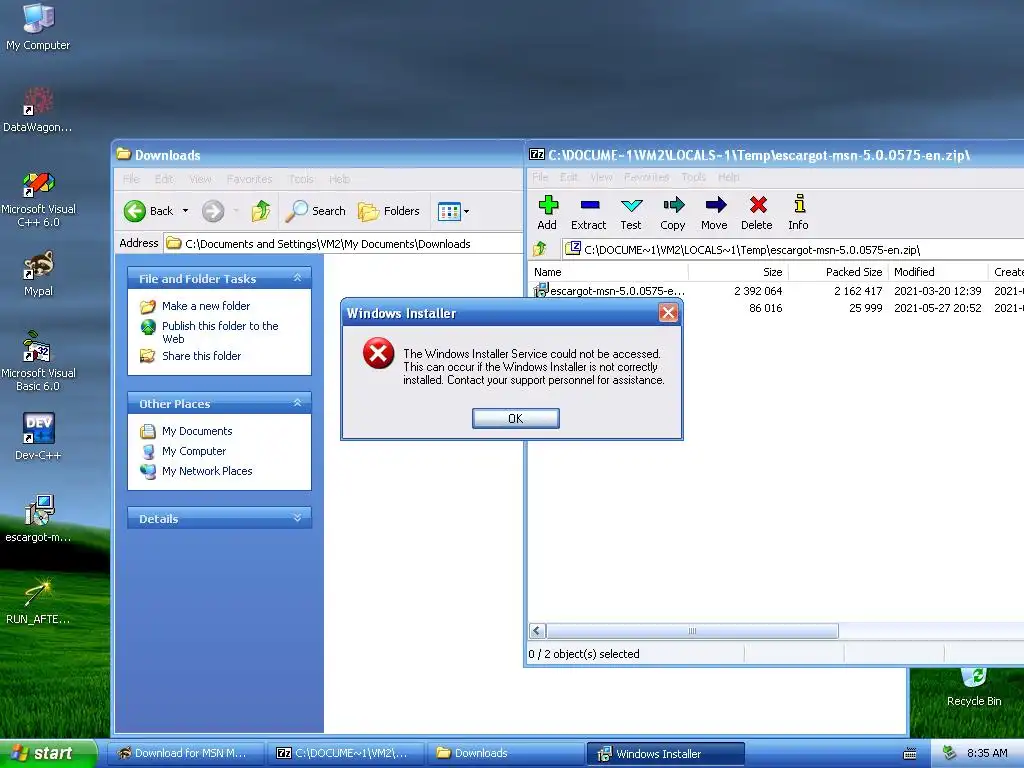Click the Move arrow icon in 7-Zip
The image size is (1024, 768).
pos(714,213)
